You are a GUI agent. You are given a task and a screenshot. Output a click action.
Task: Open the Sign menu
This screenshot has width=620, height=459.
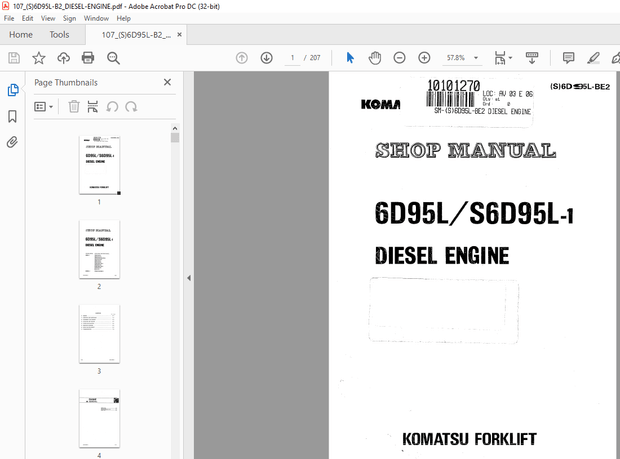pyautogui.click(x=69, y=18)
